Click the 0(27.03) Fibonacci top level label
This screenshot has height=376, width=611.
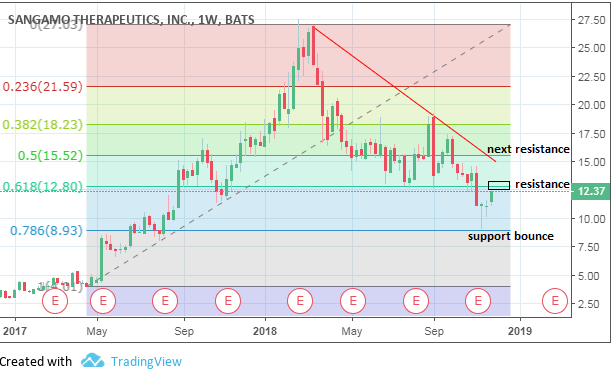click(x=57, y=25)
